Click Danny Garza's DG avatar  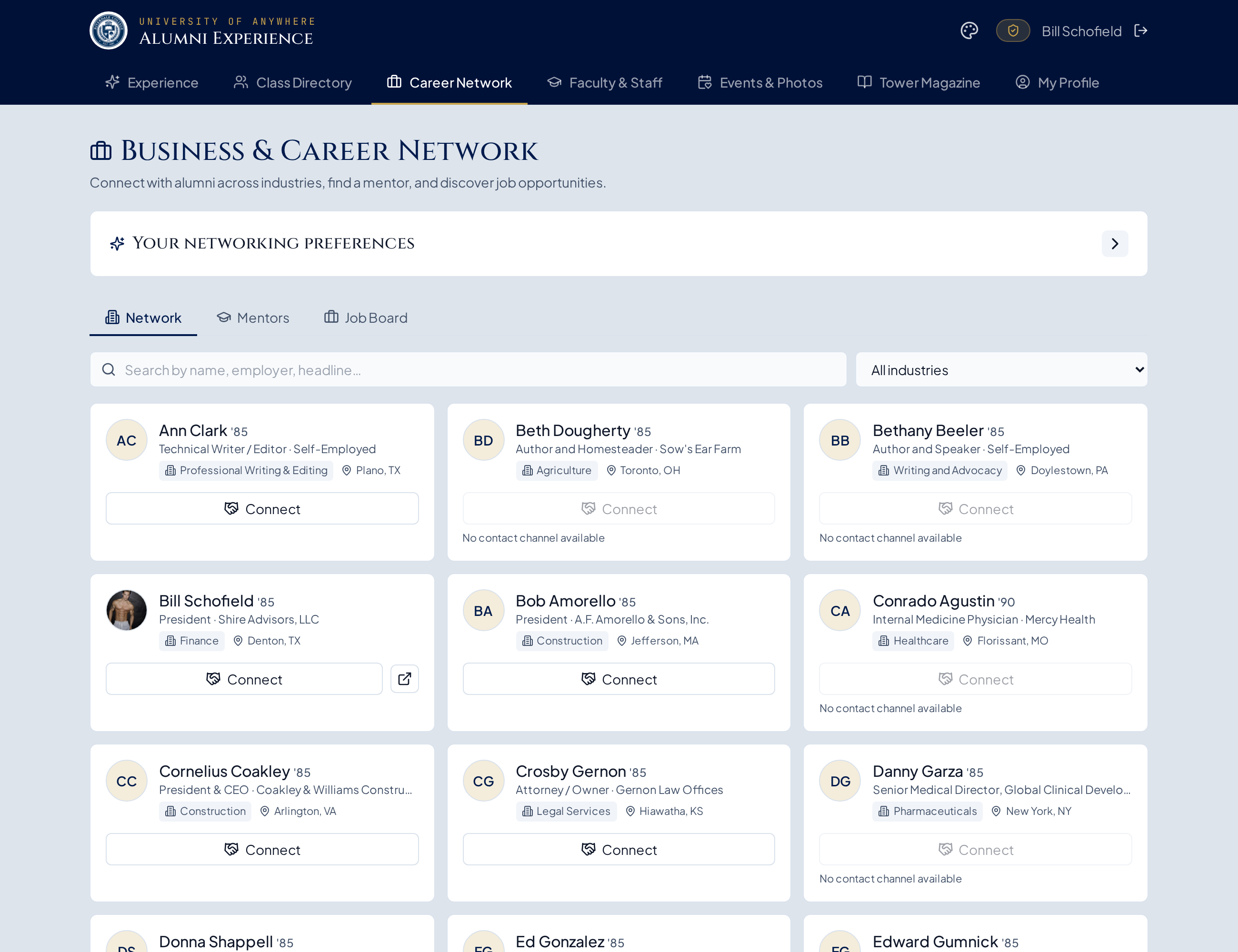[840, 781]
